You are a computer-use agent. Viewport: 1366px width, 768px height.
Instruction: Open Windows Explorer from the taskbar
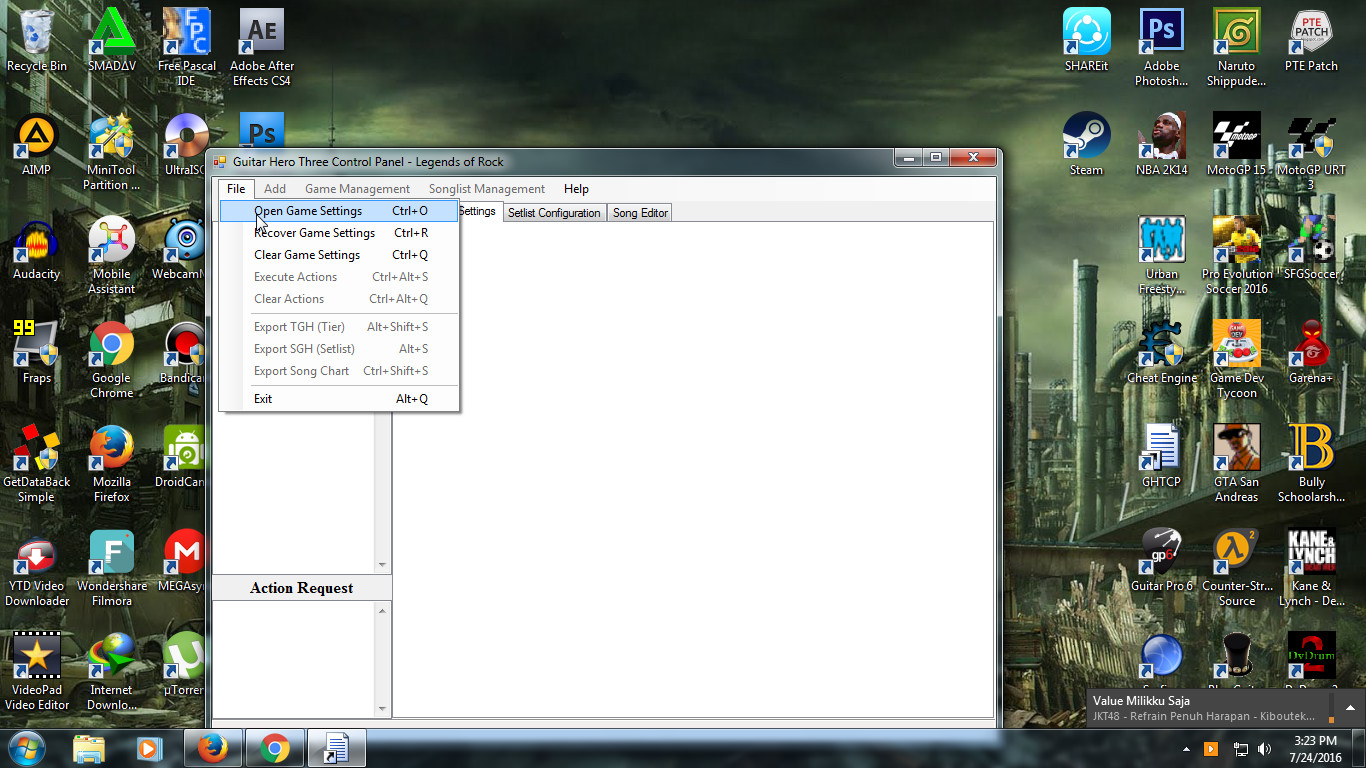[89, 748]
